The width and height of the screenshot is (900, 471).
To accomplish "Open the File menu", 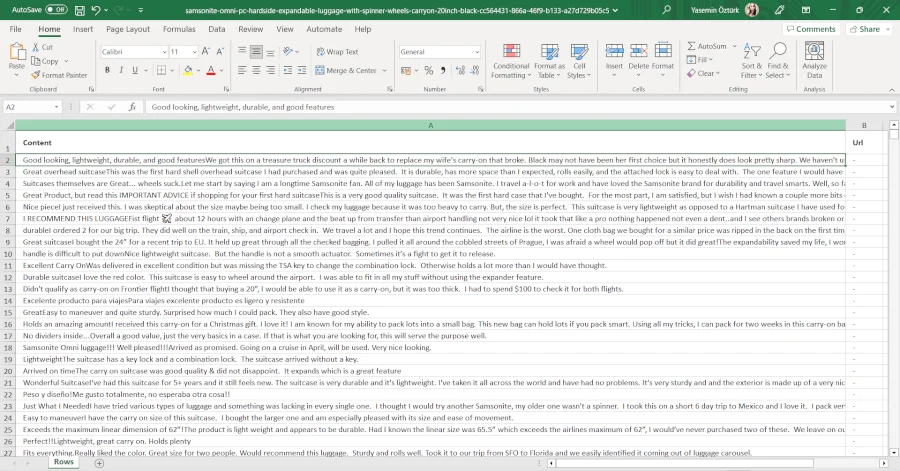I will [x=15, y=29].
